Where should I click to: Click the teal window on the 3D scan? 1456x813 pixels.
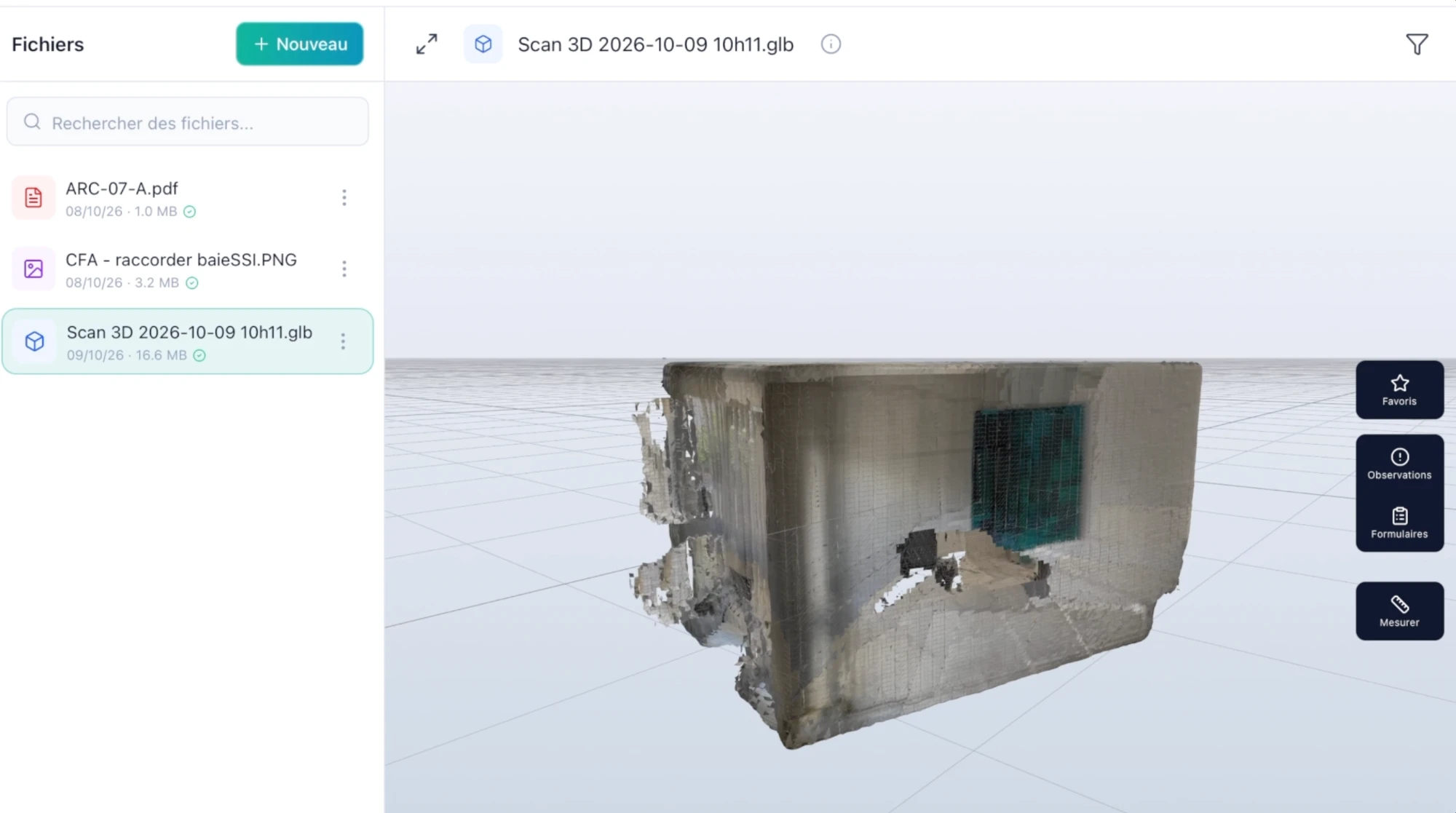tap(1027, 478)
